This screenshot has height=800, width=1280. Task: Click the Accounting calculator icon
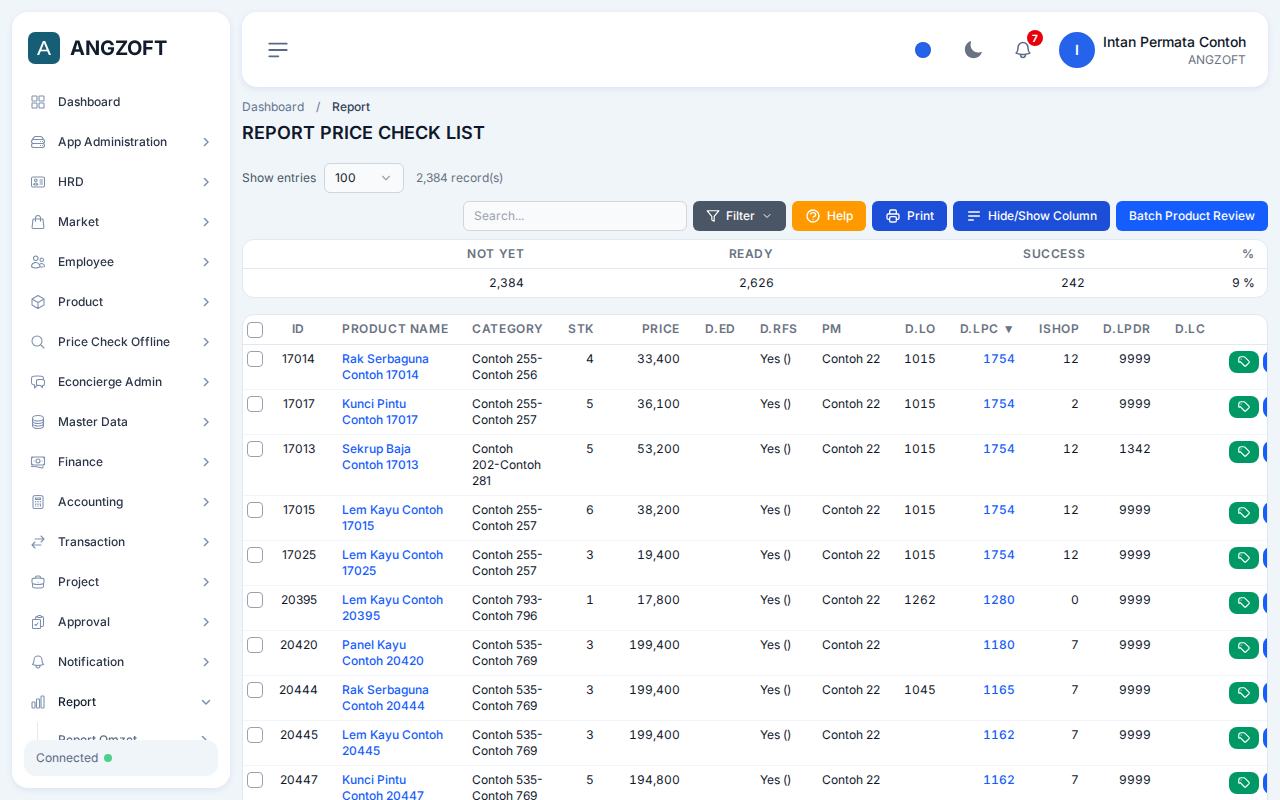point(38,502)
